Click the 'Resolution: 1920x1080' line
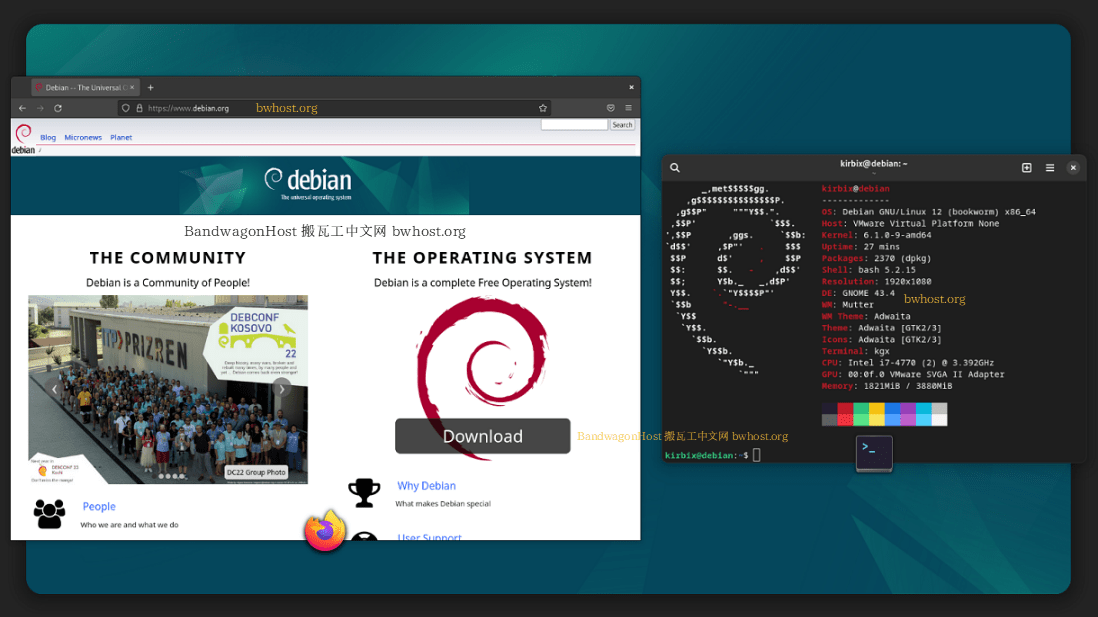This screenshot has height=617, width=1098. pos(877,282)
